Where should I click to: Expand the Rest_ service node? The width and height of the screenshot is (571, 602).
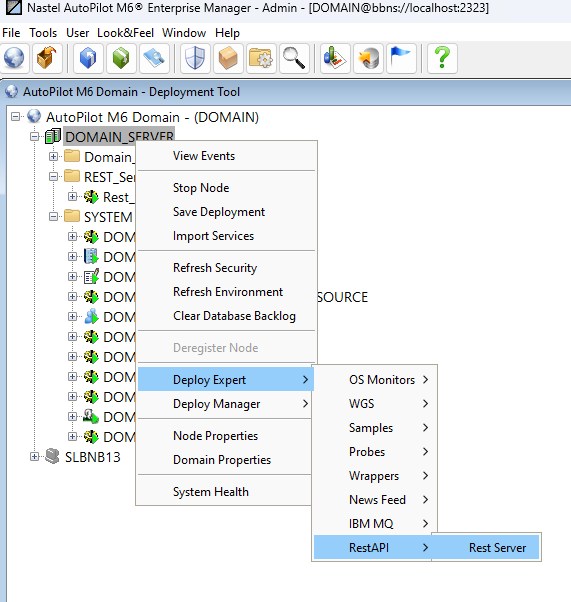(72, 197)
